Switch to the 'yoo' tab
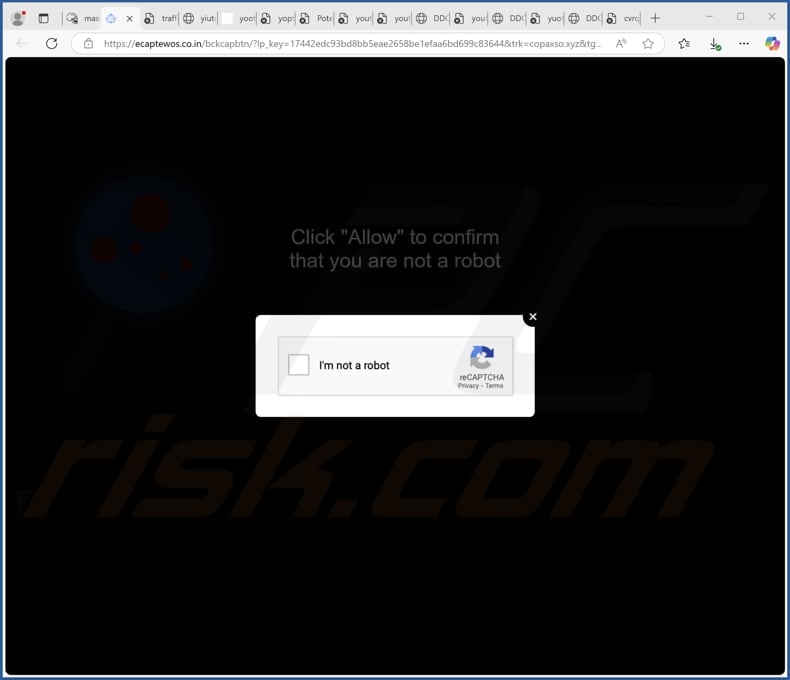The image size is (790, 680). click(x=238, y=19)
